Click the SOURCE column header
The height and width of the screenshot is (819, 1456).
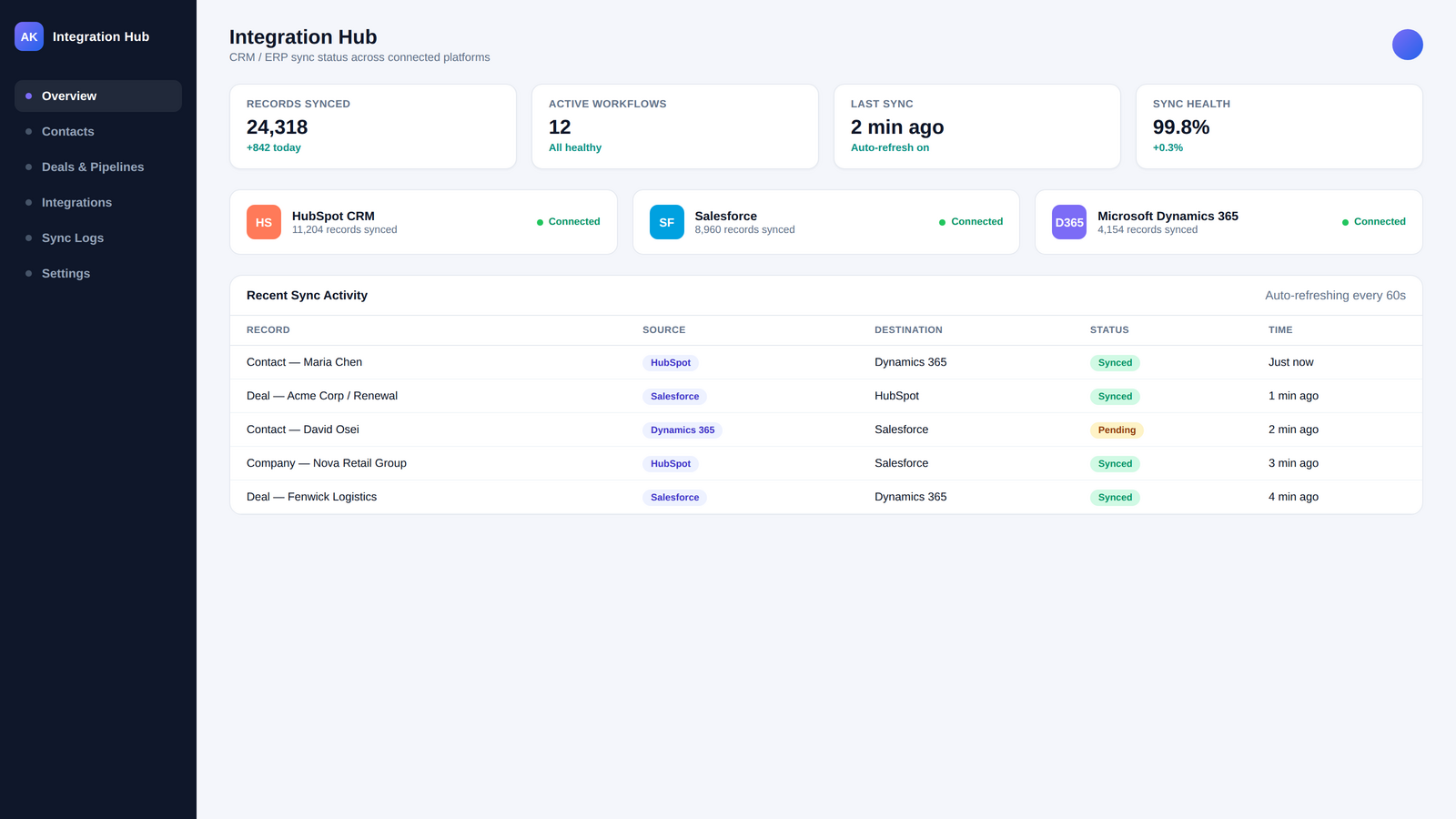(664, 330)
